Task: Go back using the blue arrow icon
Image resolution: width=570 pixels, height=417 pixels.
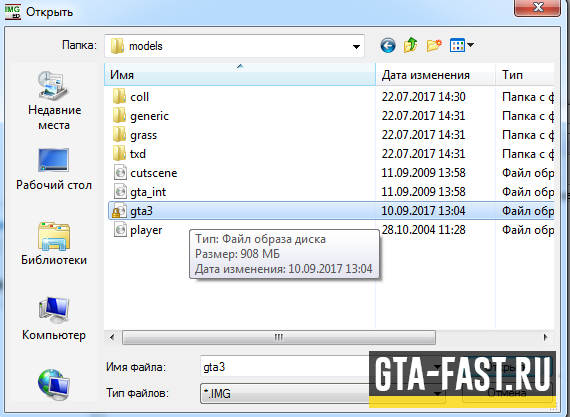Action: pos(388,46)
